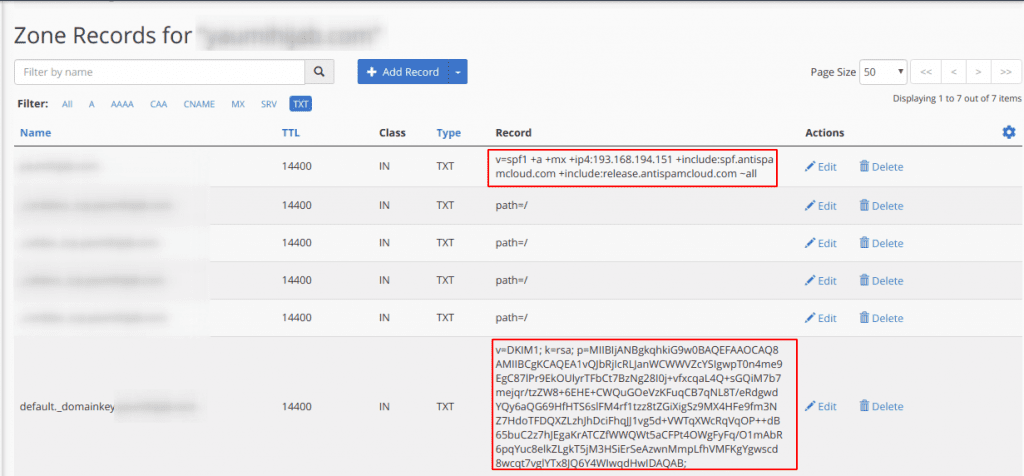Sort records by TTL column
This screenshot has width=1024, height=476.
coord(291,133)
